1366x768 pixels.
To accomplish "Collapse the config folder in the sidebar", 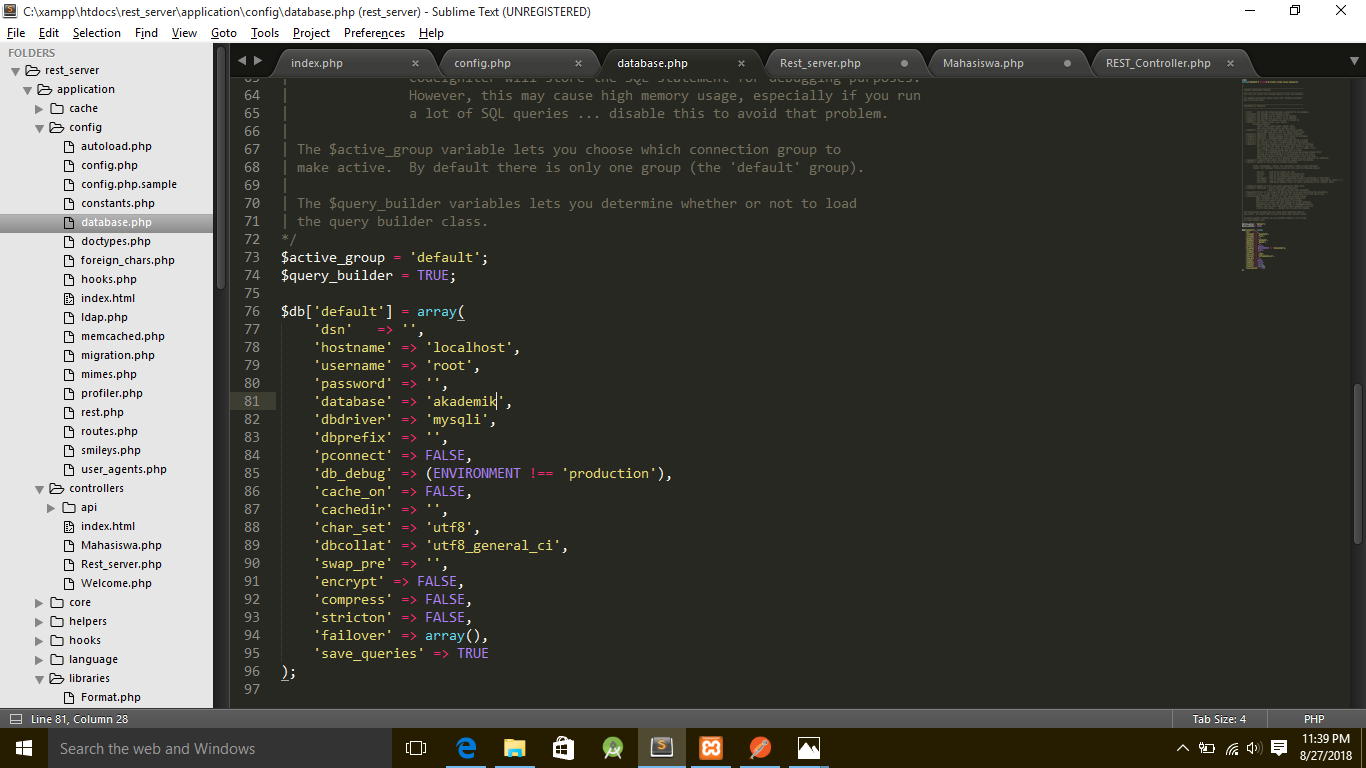I will [38, 127].
